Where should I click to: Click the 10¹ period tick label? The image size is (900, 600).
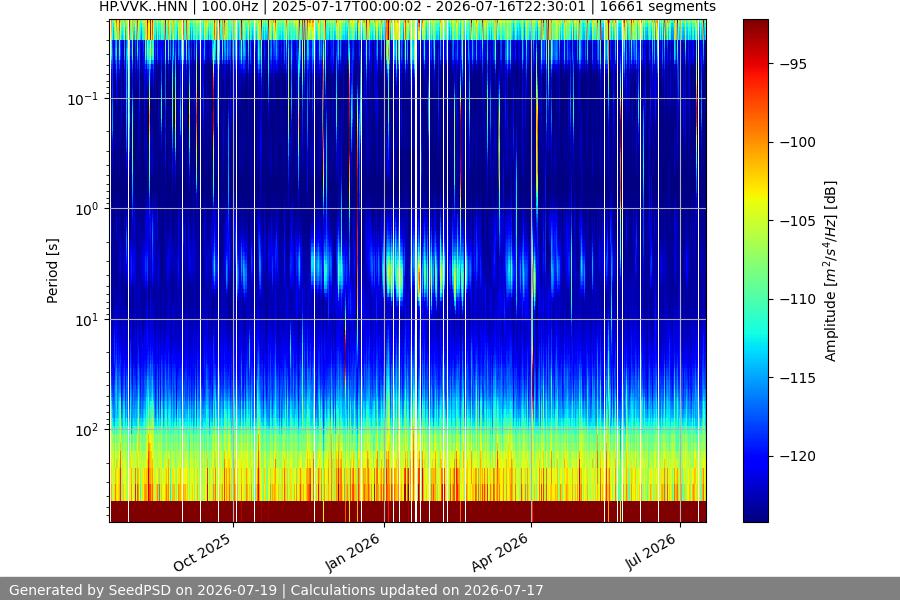87,320
